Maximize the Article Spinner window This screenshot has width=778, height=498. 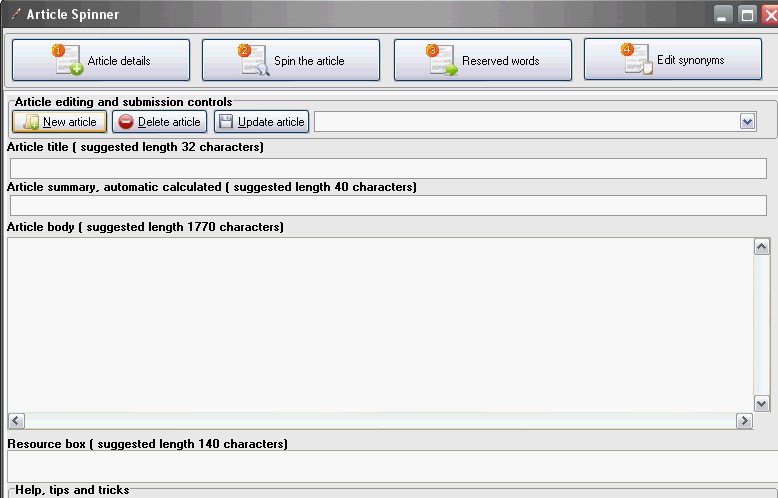(x=747, y=14)
